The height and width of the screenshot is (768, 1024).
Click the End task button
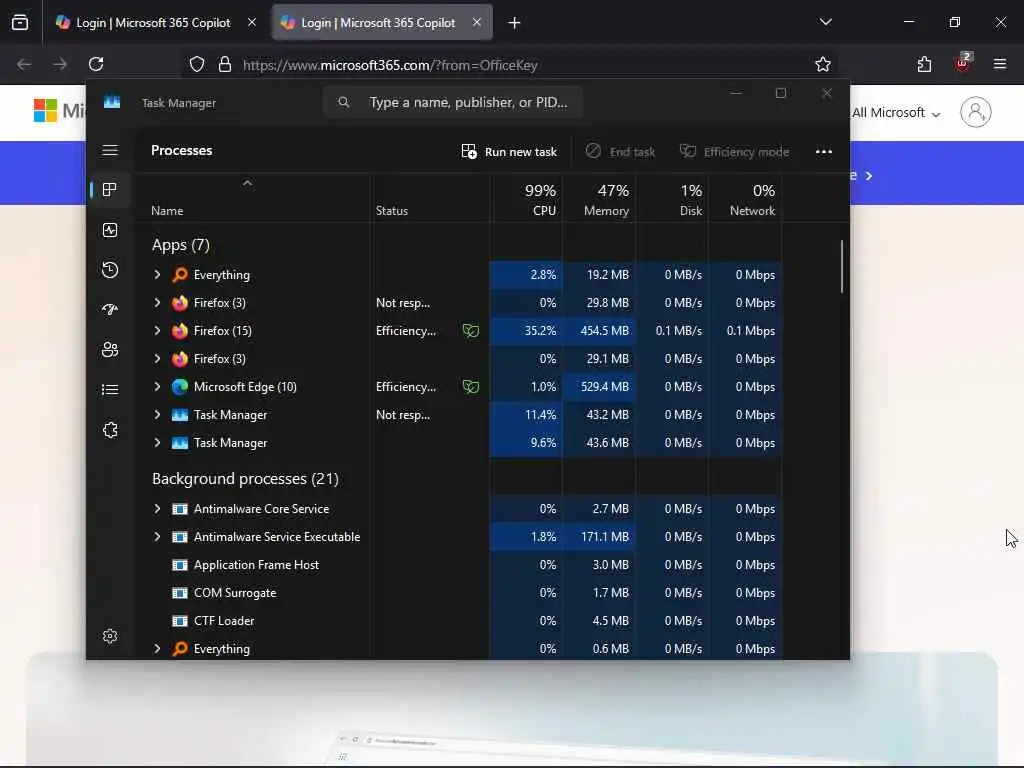[x=620, y=152]
